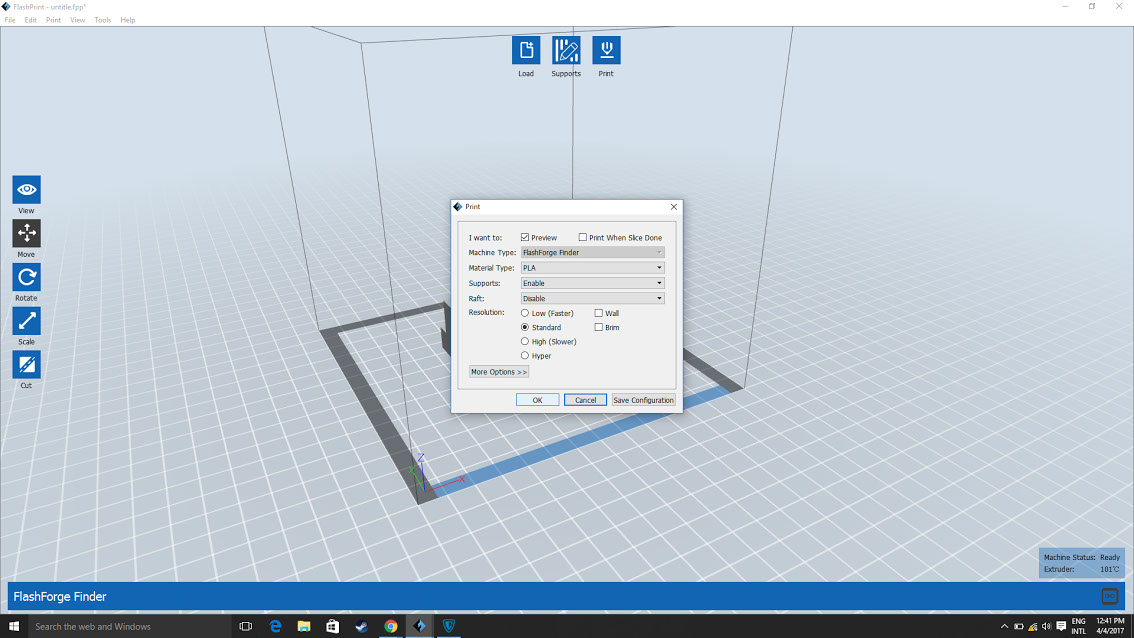Click the ENG INTL language indicator
The width and height of the screenshot is (1134, 638).
click(x=1078, y=626)
